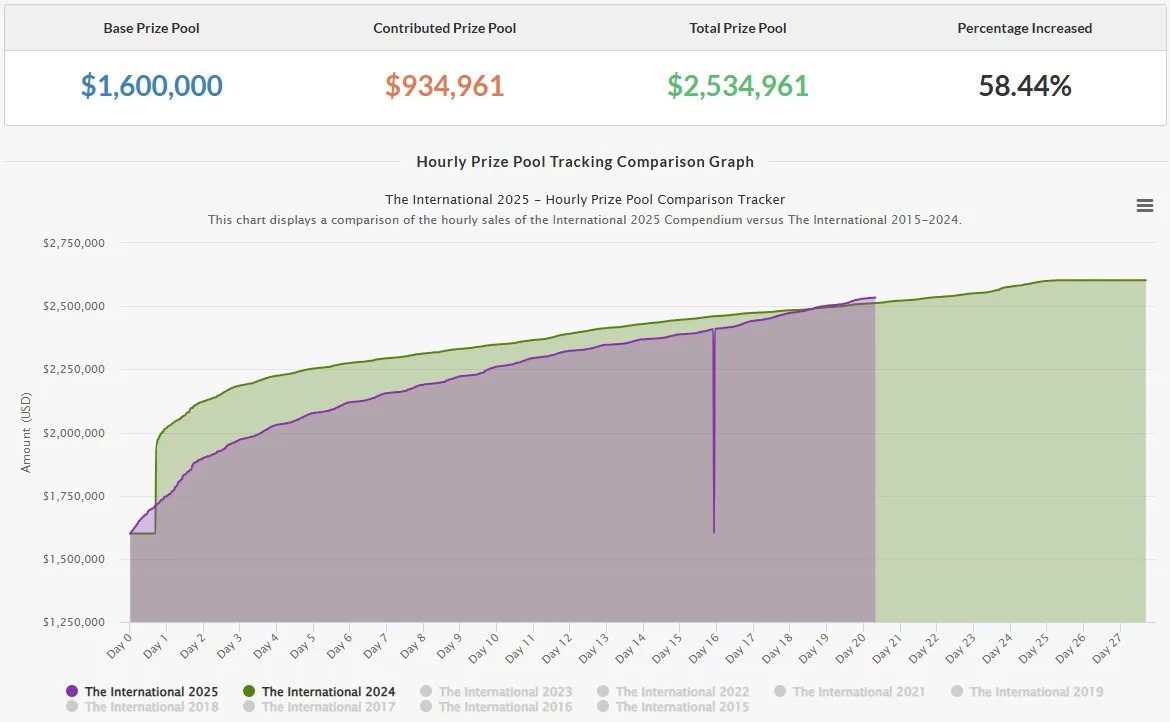Click the chart title The International 2025 tracker
This screenshot has width=1170, height=722.
pyautogui.click(x=585, y=200)
